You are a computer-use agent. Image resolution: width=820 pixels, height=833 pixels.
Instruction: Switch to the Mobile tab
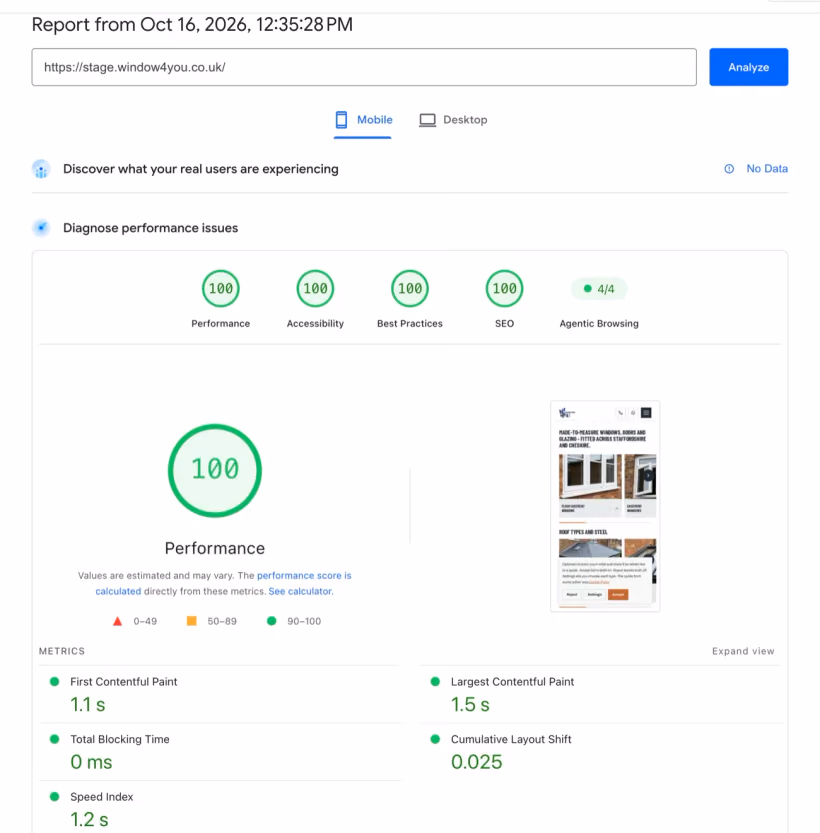pyautogui.click(x=363, y=120)
